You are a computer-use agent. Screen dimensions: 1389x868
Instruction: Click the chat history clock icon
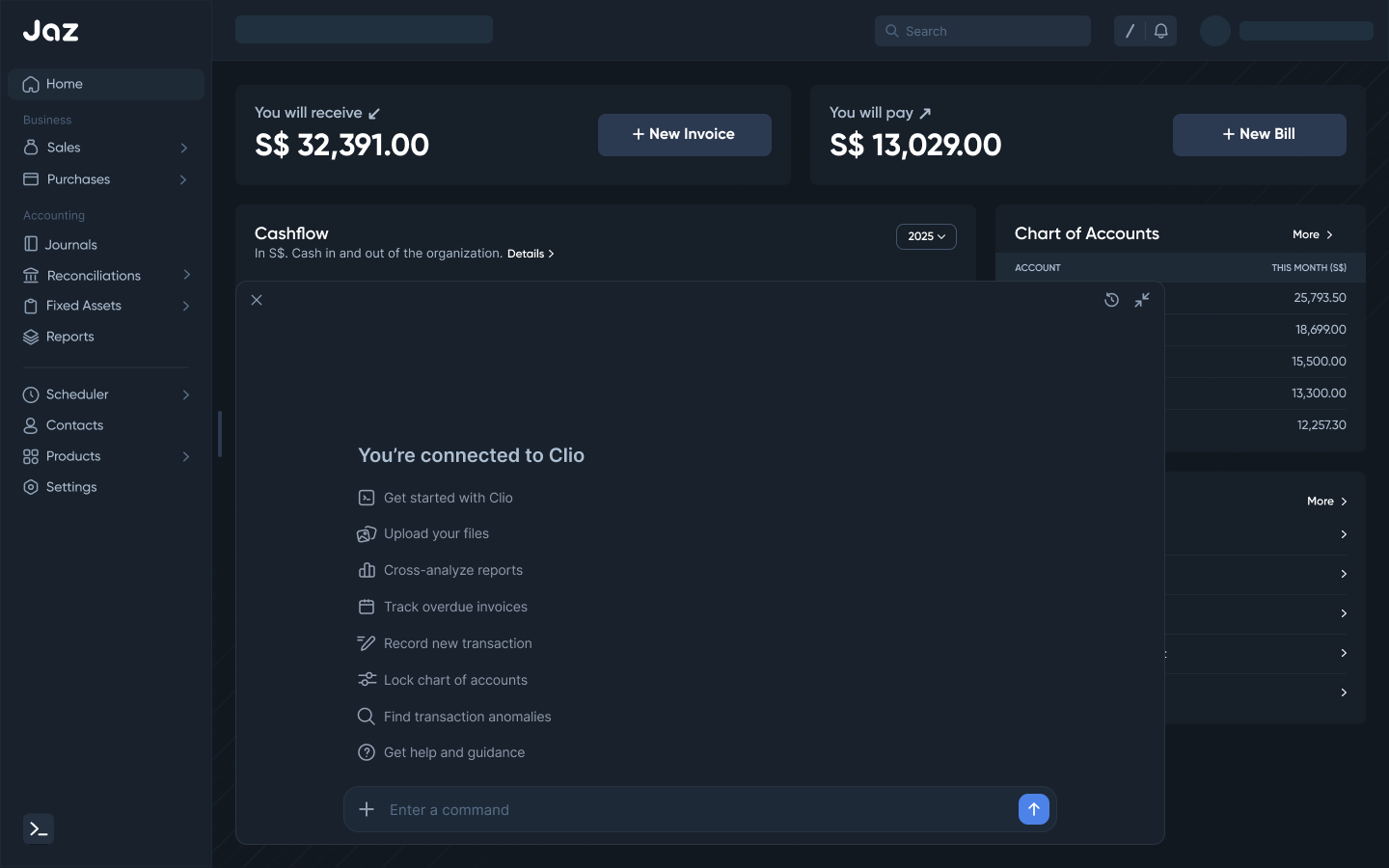point(1111,300)
